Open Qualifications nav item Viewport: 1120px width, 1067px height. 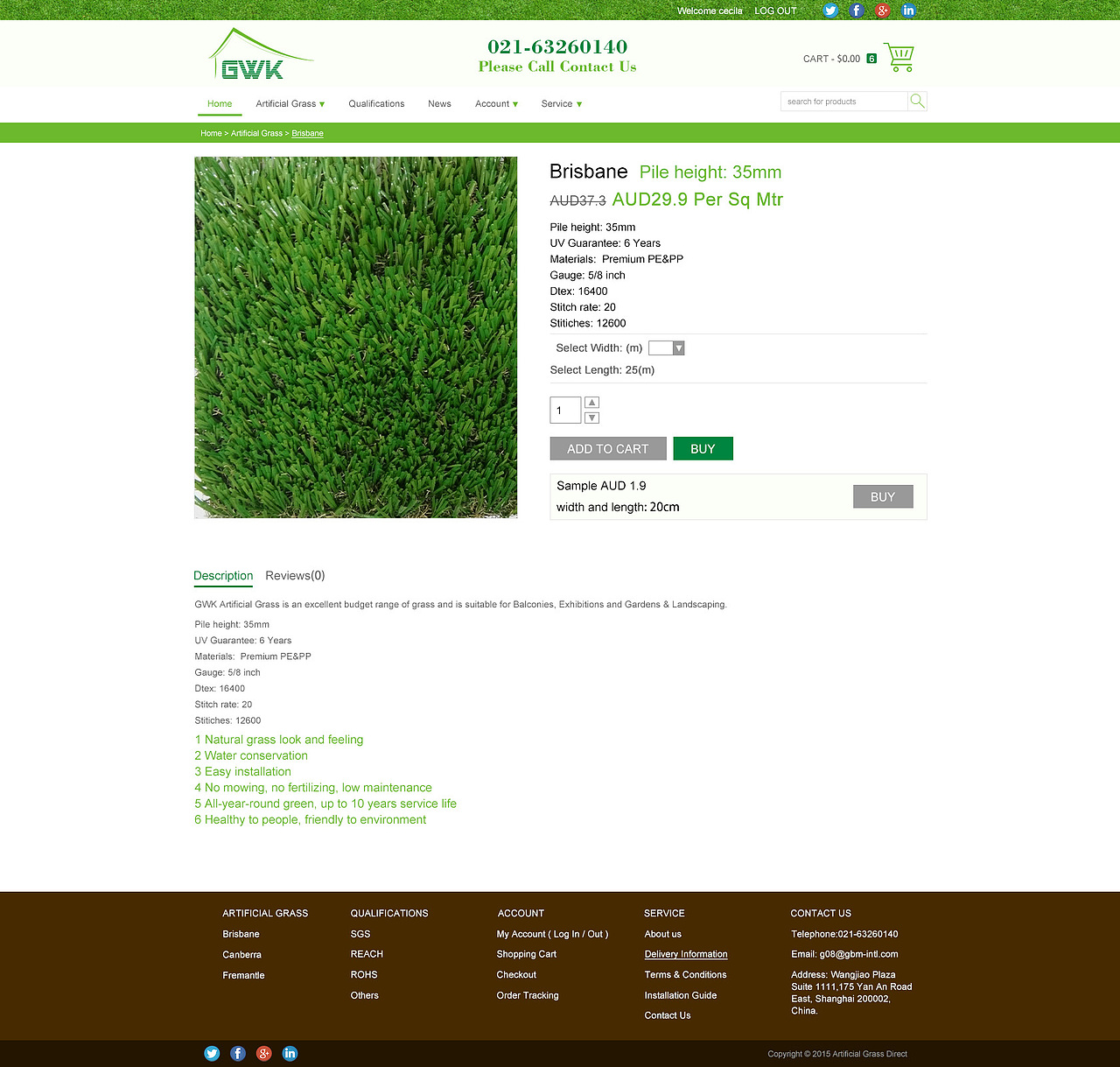376,103
